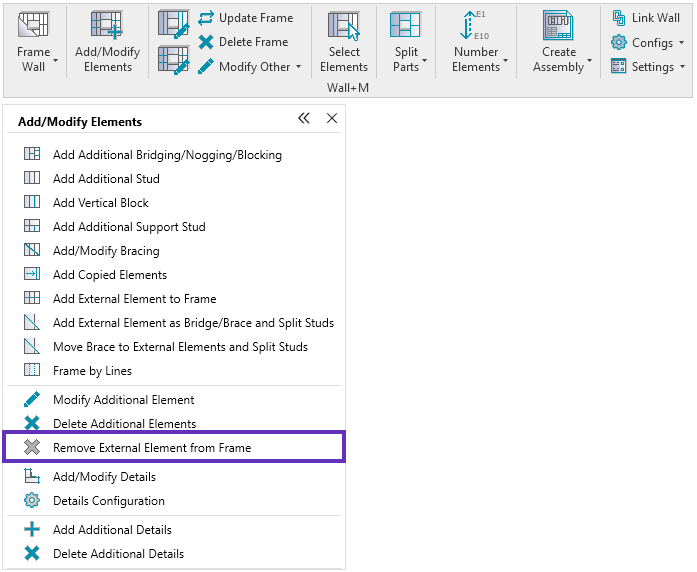Click the Frame Wall icon
The image size is (697, 572).
coord(34,27)
